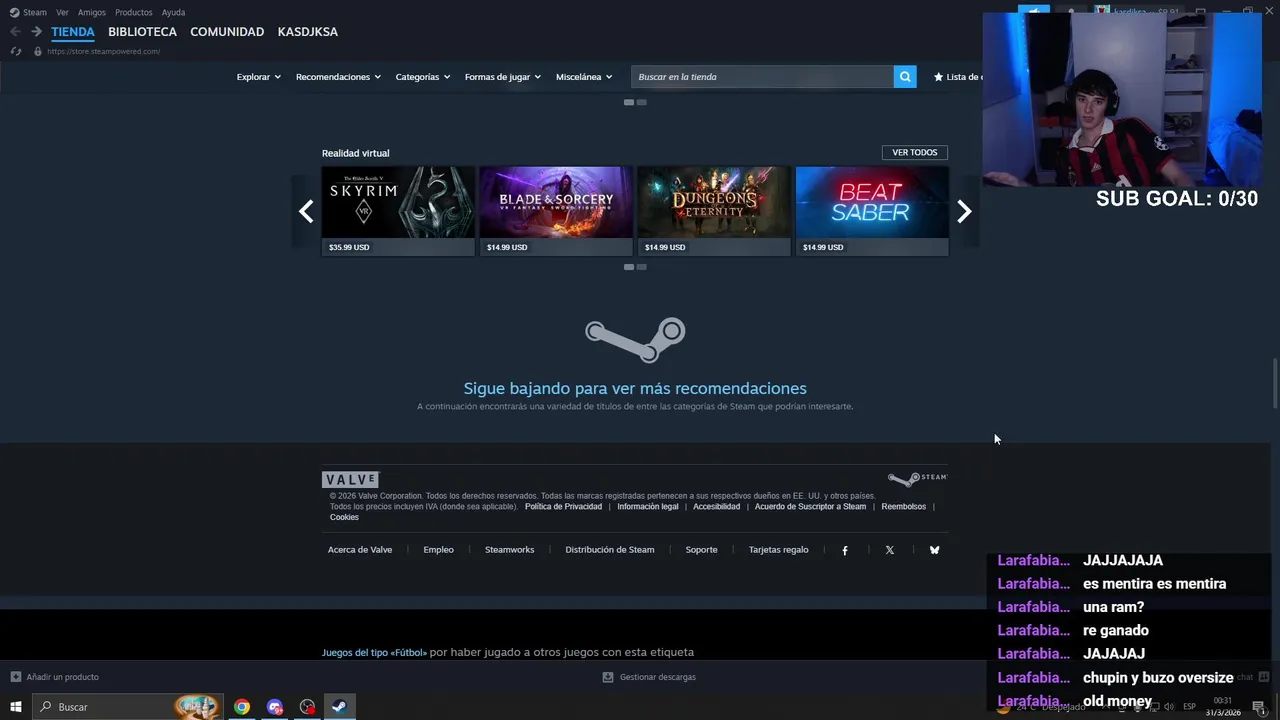Viewport: 1280px width, 720px height.
Task: Open the Ver menu
Action: pos(62,13)
